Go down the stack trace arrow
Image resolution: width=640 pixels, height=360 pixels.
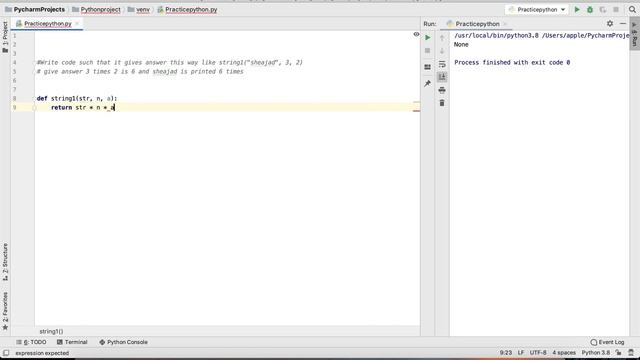pos(442,51)
